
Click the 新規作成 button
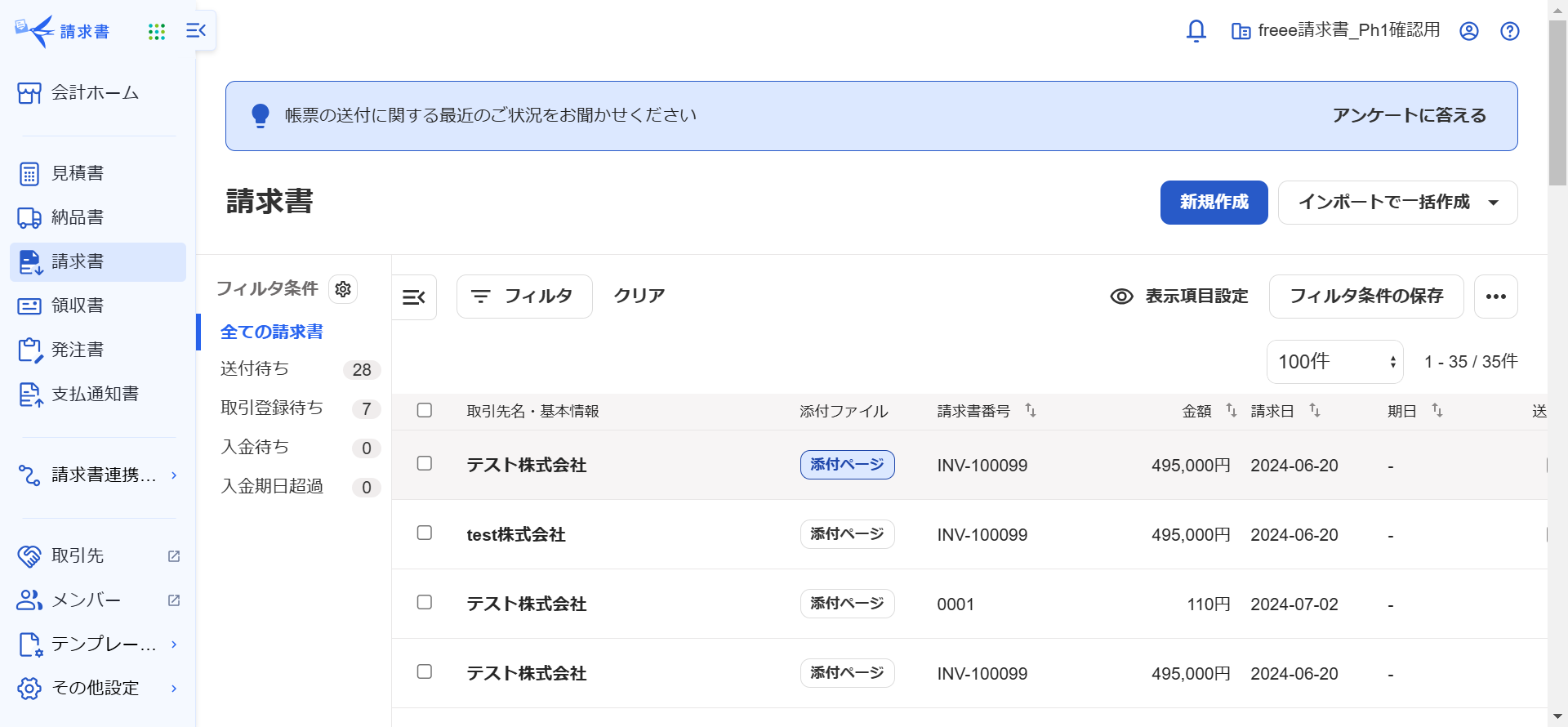click(x=1214, y=203)
